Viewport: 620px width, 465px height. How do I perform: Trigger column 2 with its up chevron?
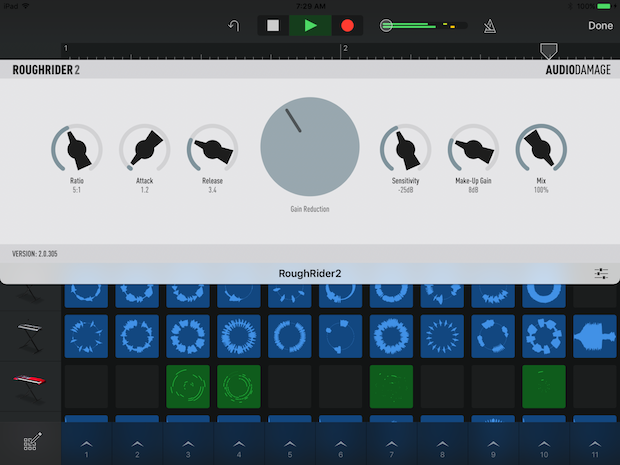pyautogui.click(x=137, y=444)
